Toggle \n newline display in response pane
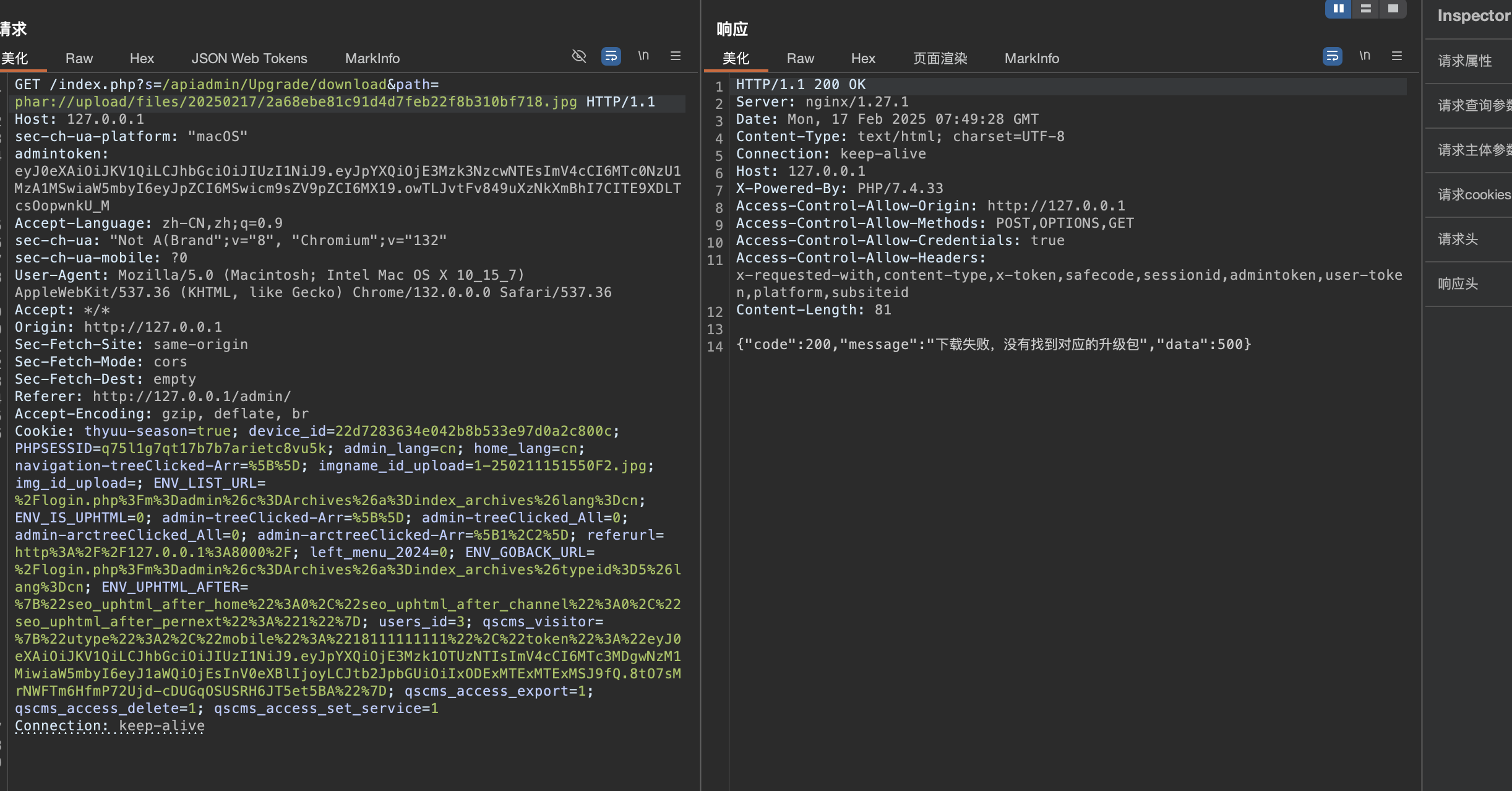Screen dimensions: 1512x791 [x=1365, y=56]
